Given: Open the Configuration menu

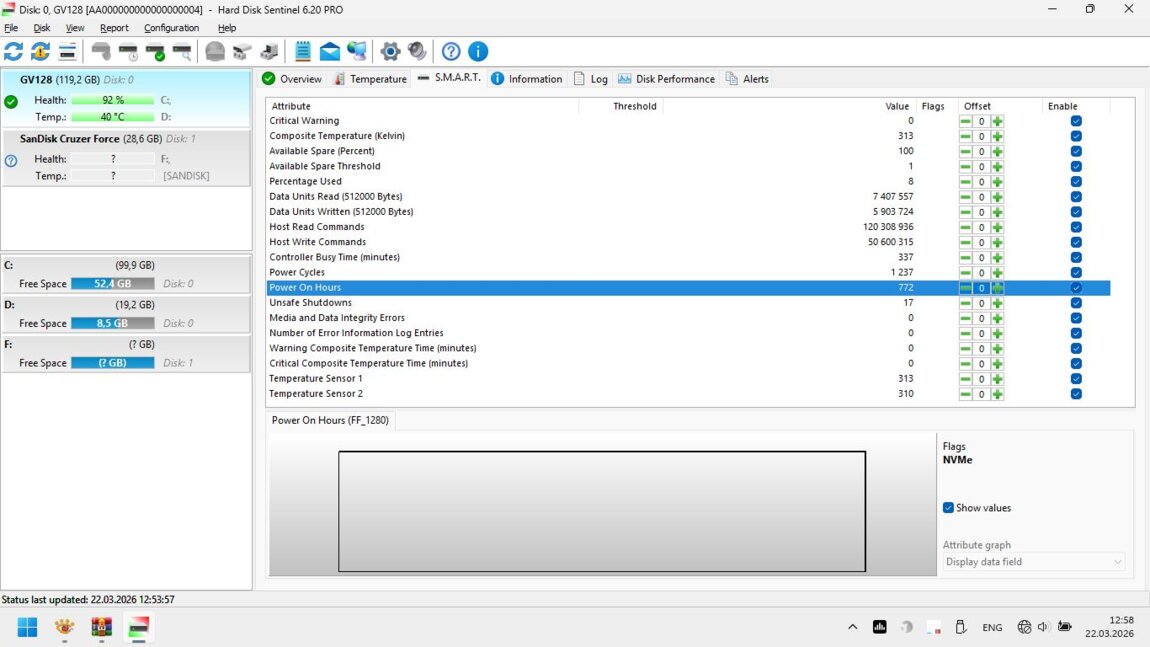Looking at the screenshot, I should 171,28.
